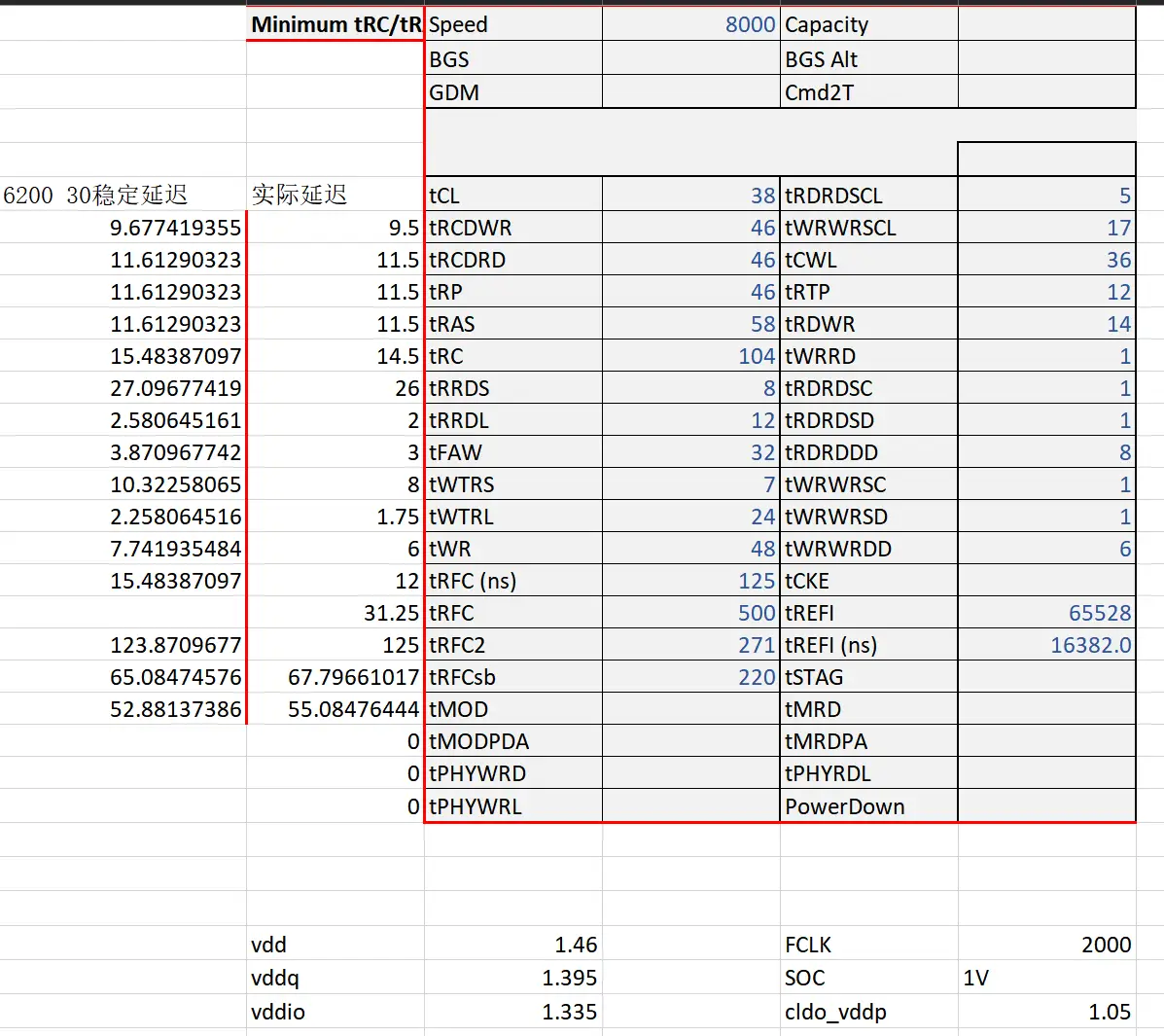
Task: Select the 'tREFI (ns)' value 16382.0
Action: [x=1046, y=645]
